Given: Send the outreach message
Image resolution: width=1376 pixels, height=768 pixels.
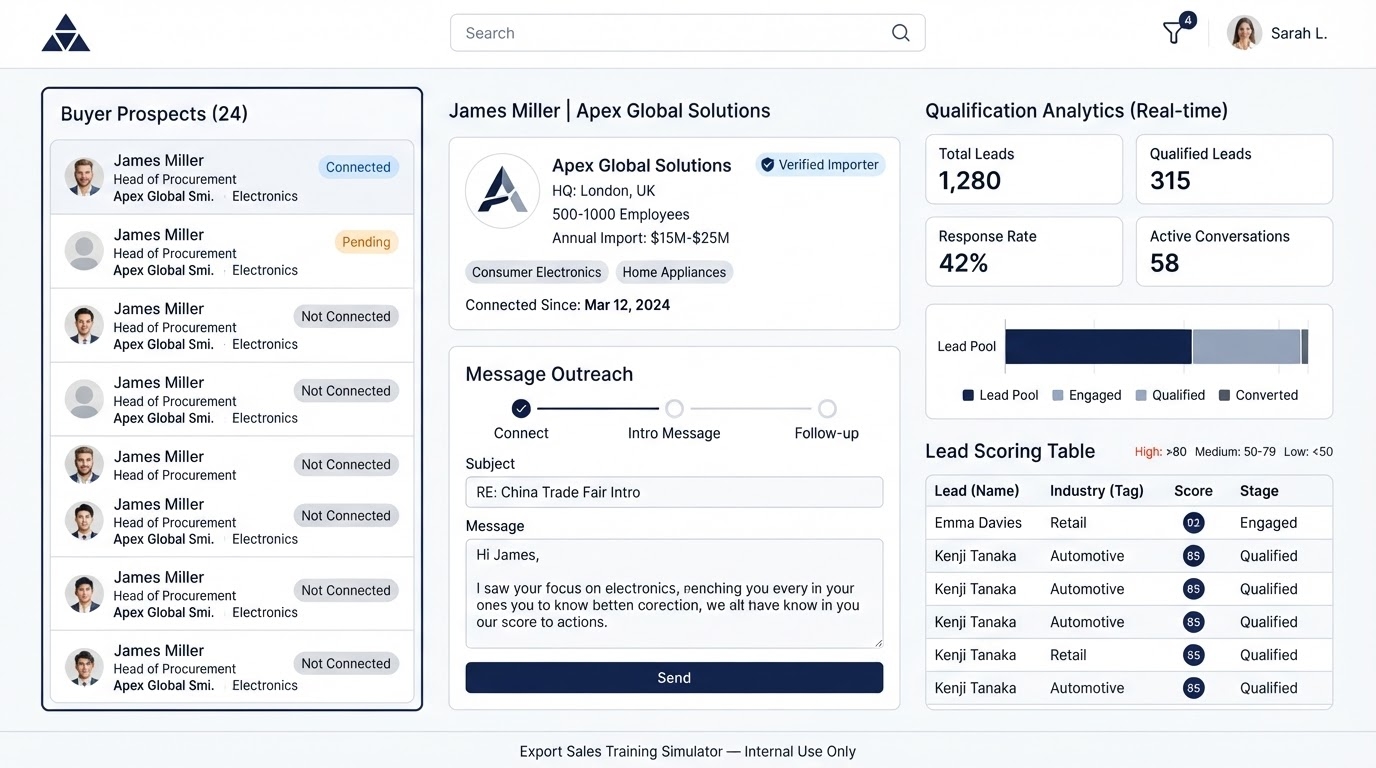Looking at the screenshot, I should [674, 678].
